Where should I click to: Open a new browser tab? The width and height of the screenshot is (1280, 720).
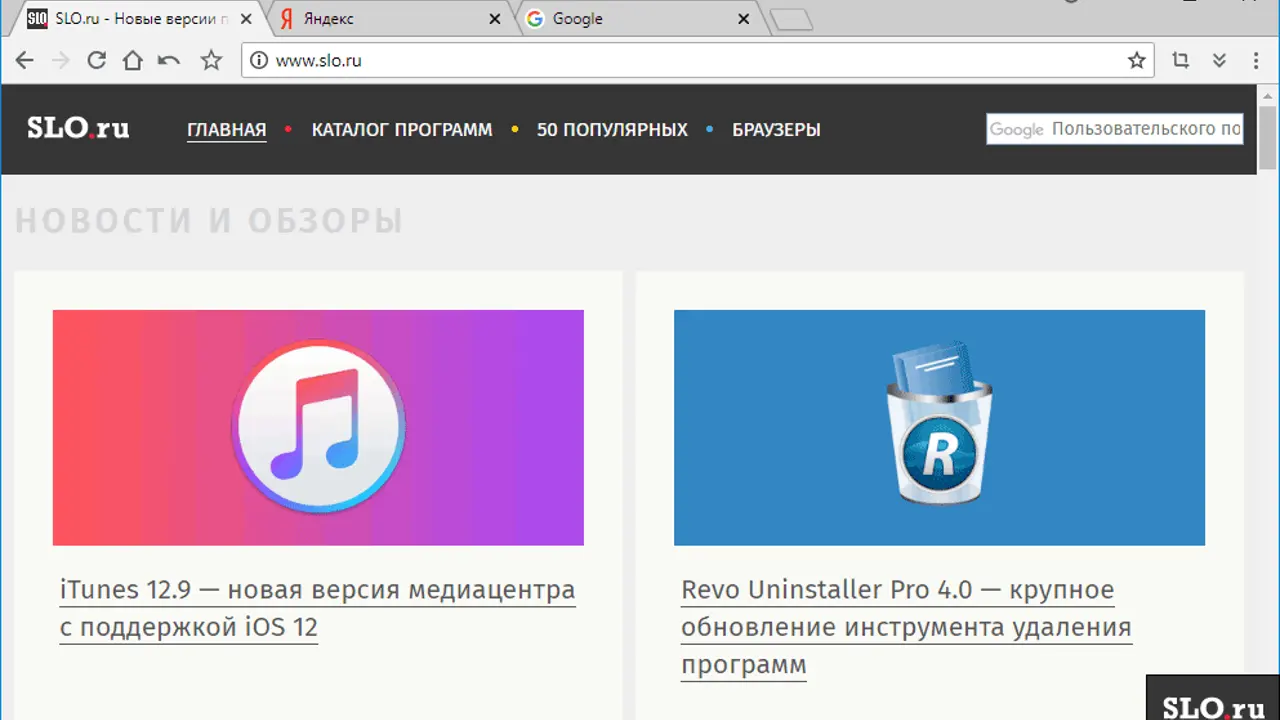coord(793,20)
